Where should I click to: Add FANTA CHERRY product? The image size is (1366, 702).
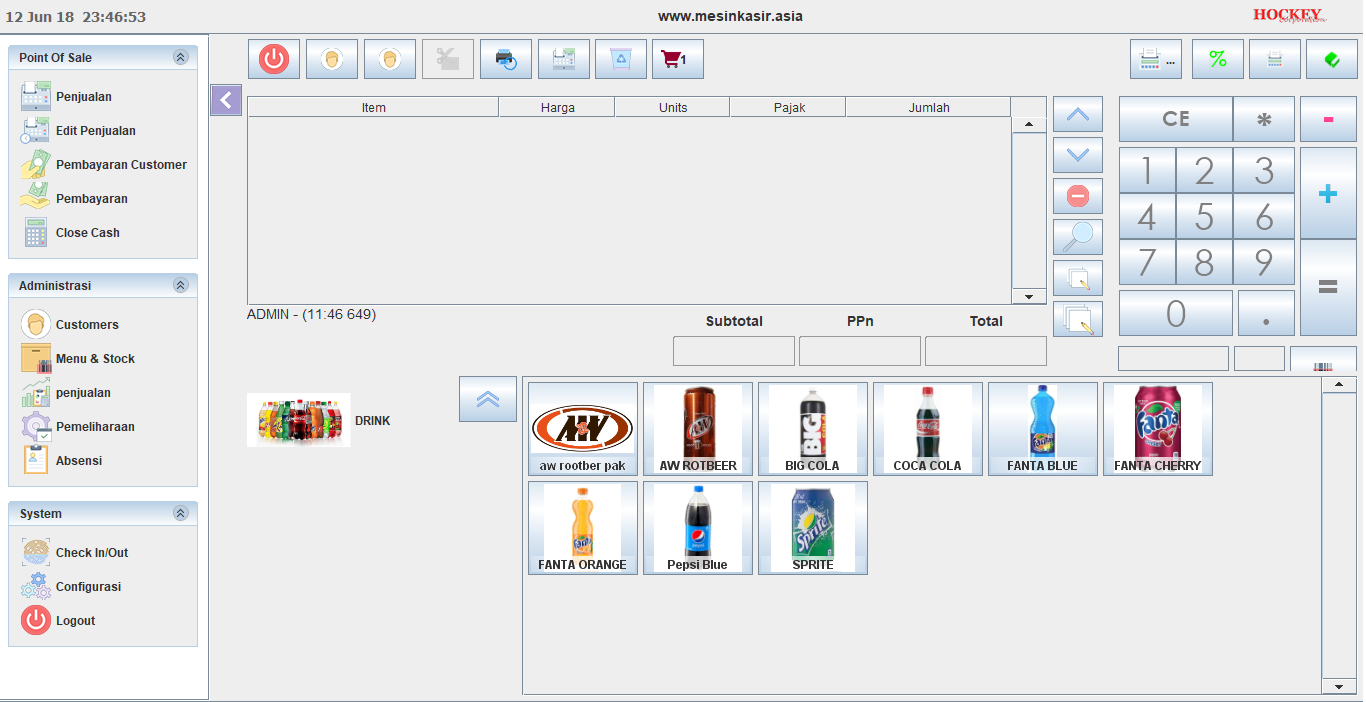point(1158,429)
